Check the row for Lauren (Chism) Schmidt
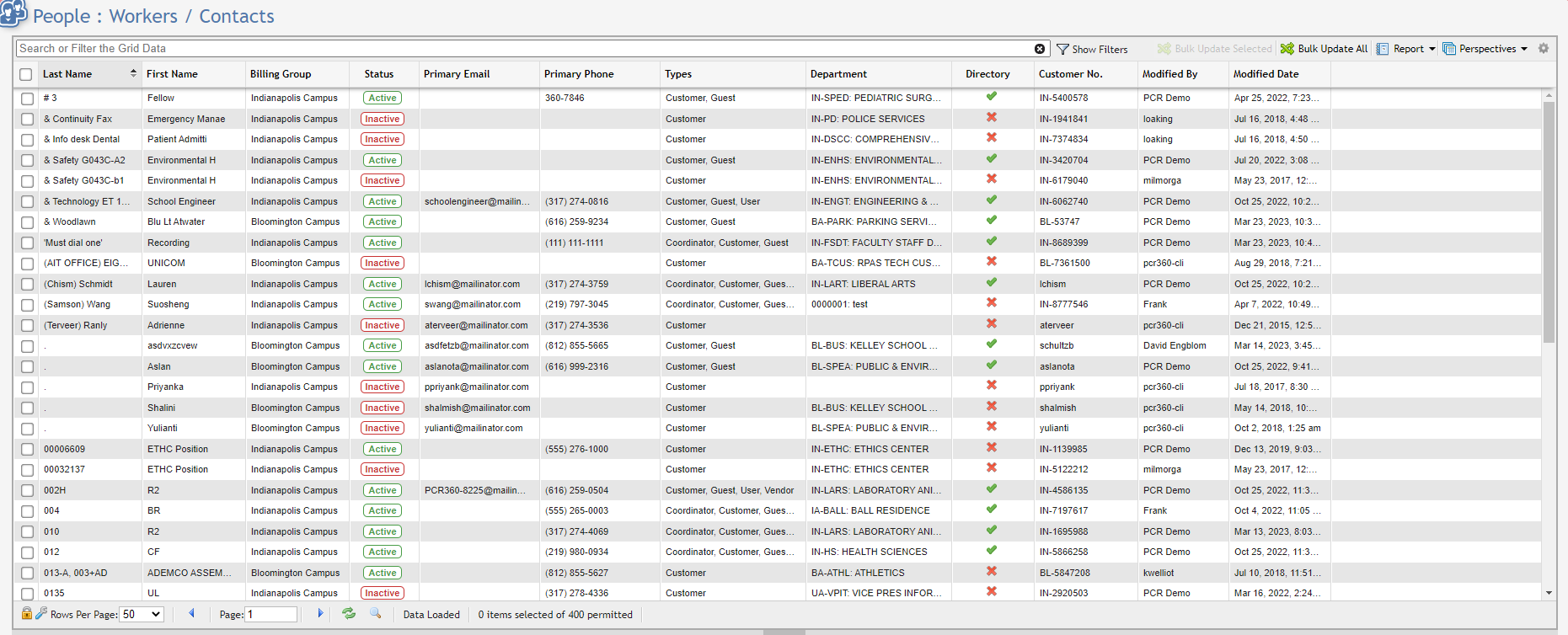Screen dimensions: 1568x635 [28, 285]
